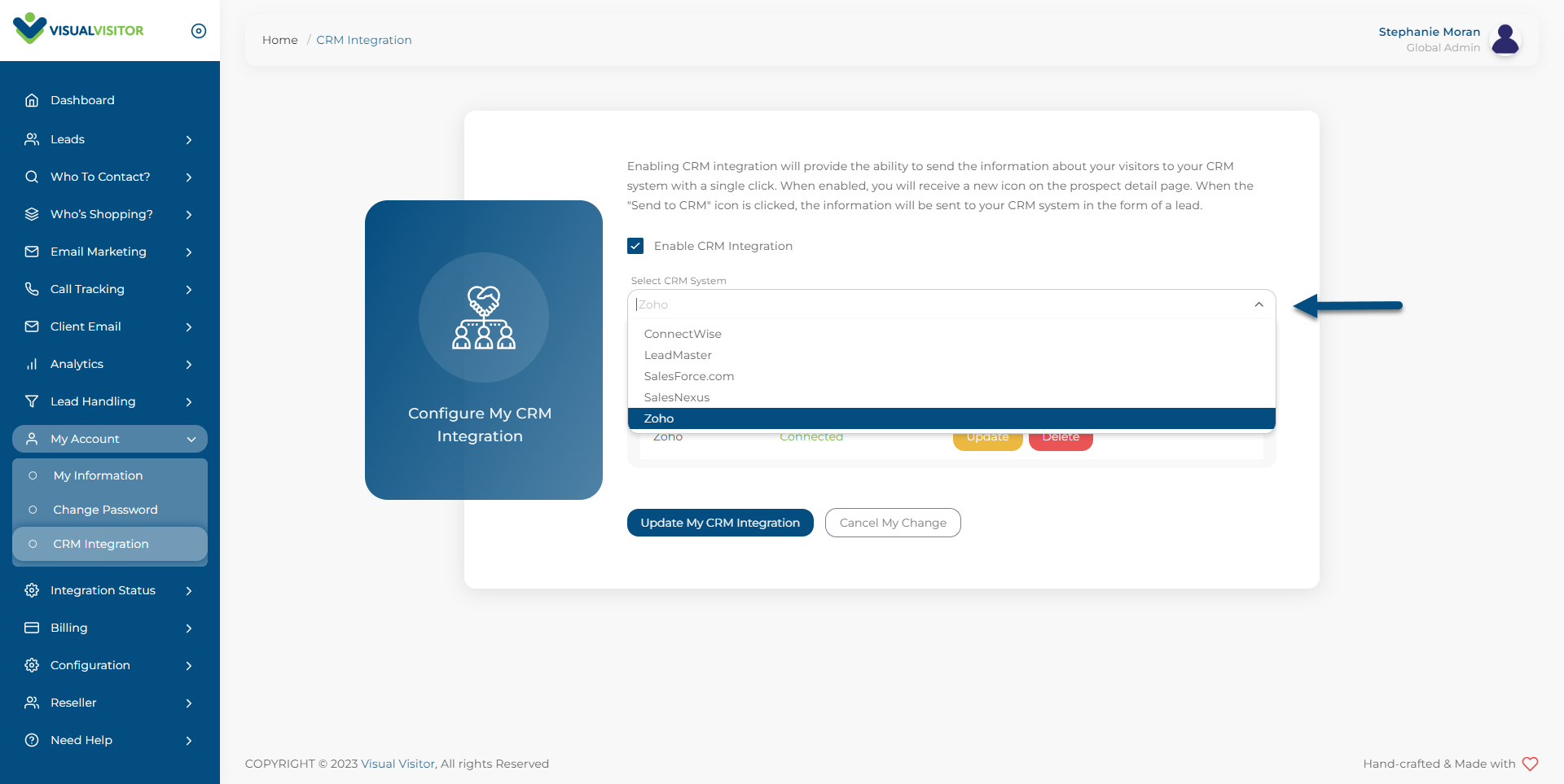This screenshot has height=784, width=1564.
Task: Expand Integration Status chevron
Action: tap(189, 591)
